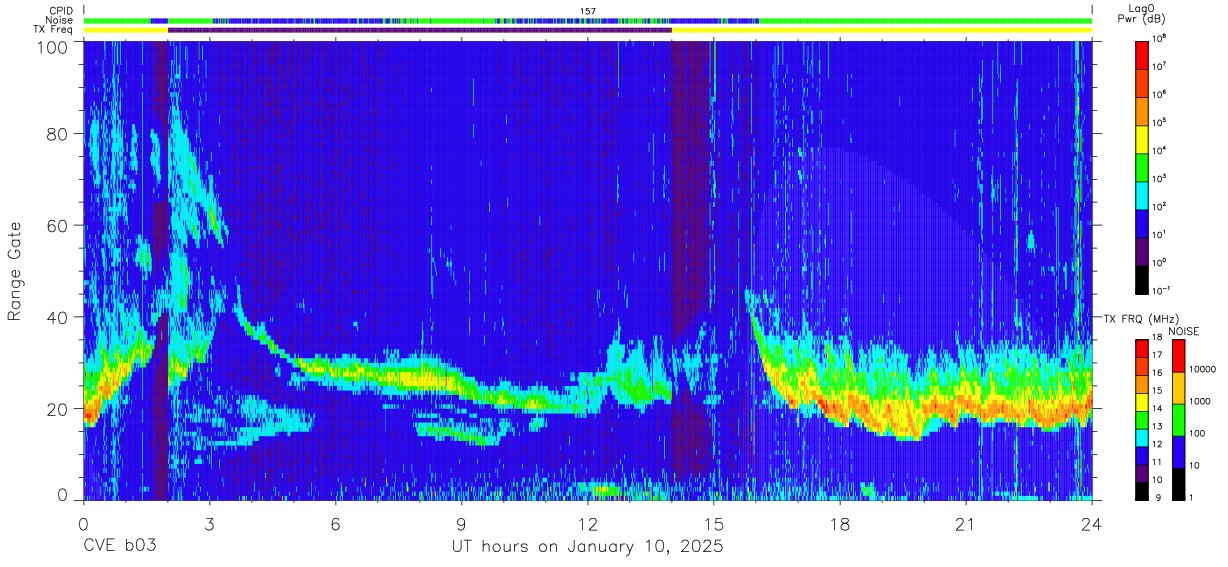Click the UT hour 12 tick label
This screenshot has height=567, width=1228.
click(x=587, y=524)
